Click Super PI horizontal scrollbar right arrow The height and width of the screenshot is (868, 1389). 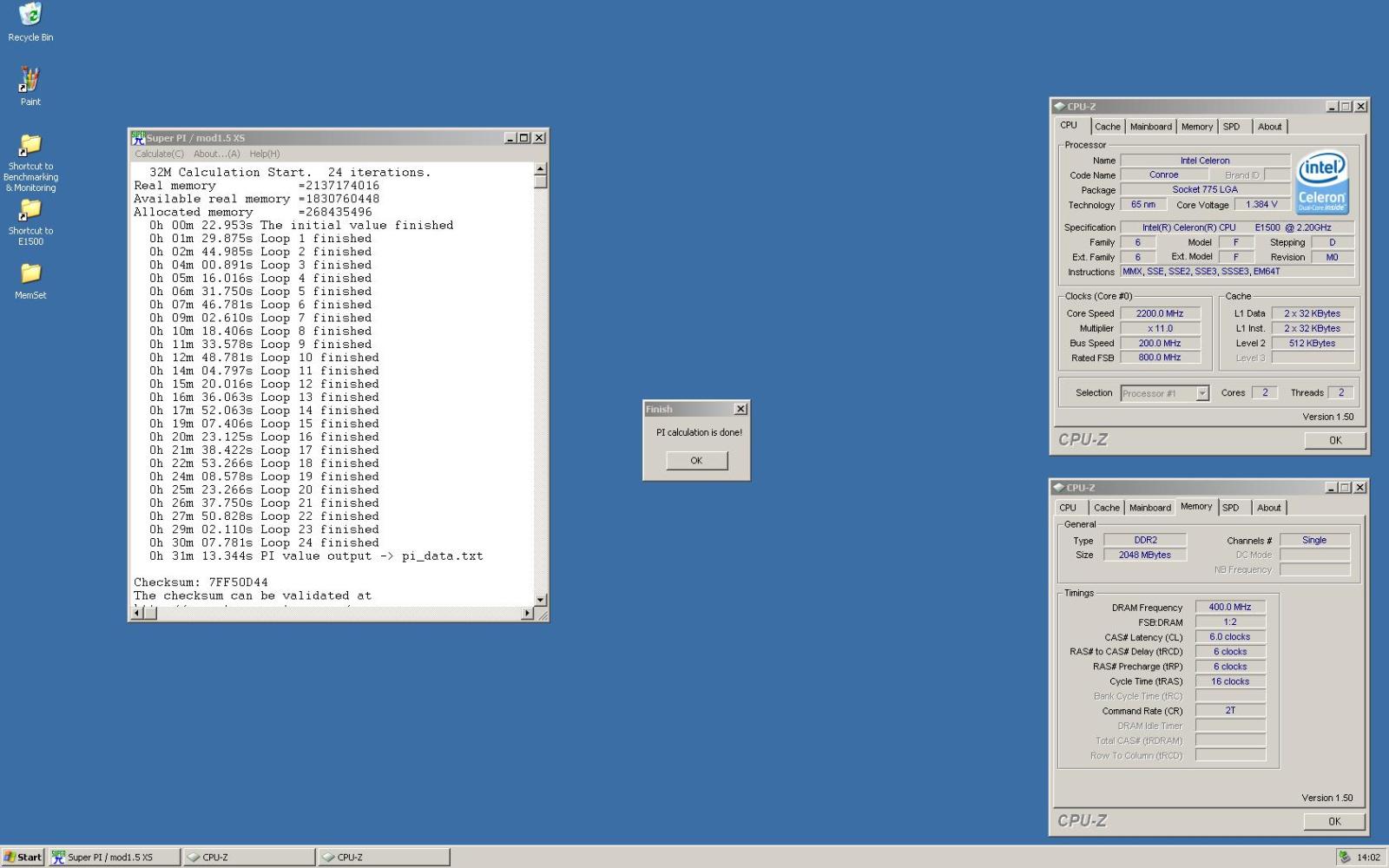coord(527,614)
